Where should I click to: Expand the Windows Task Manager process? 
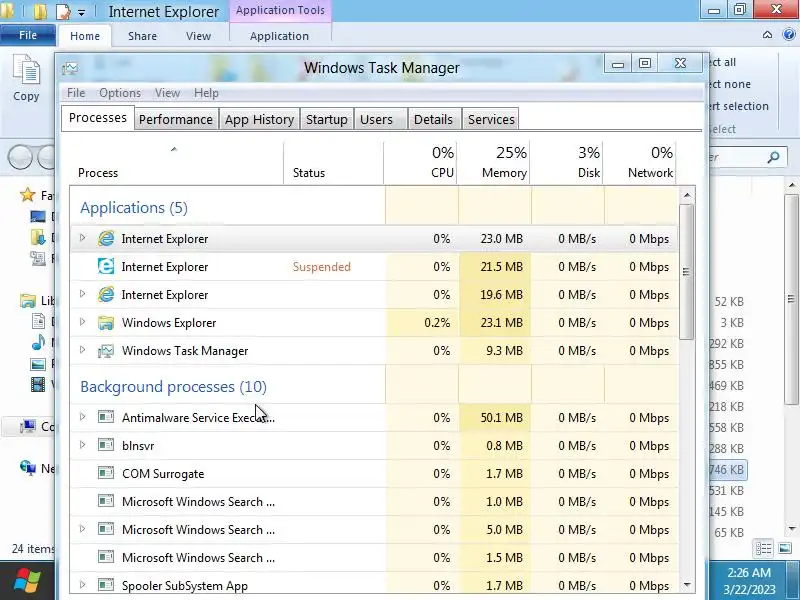coord(82,350)
